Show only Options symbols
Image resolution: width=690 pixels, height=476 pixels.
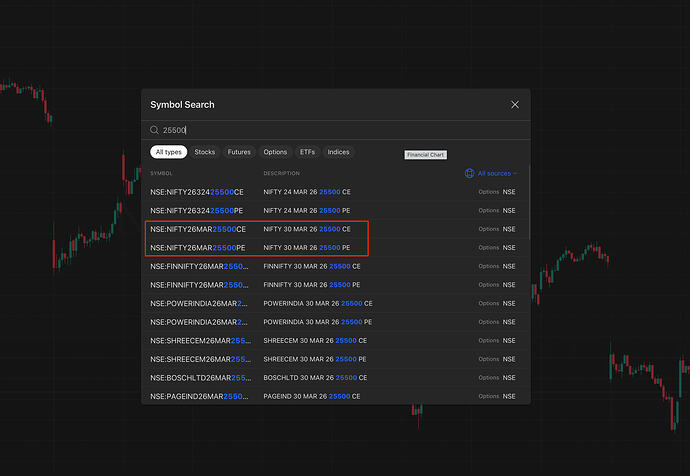[275, 152]
